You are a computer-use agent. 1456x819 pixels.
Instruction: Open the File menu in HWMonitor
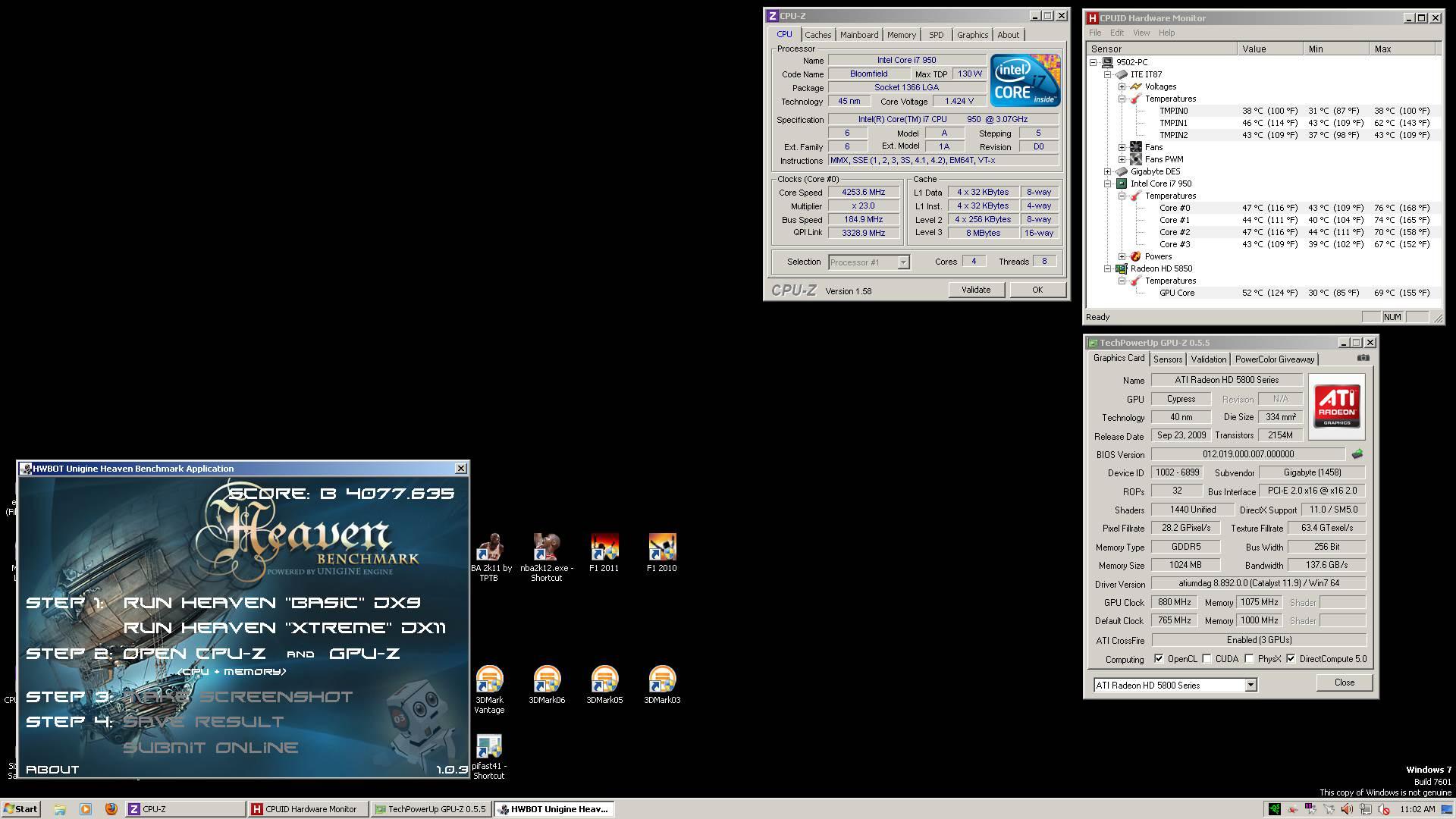(1095, 33)
